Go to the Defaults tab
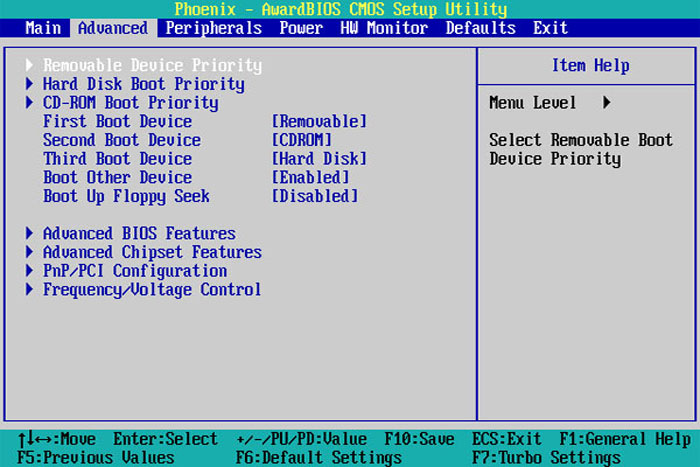Image resolution: width=700 pixels, height=467 pixels. [480, 28]
